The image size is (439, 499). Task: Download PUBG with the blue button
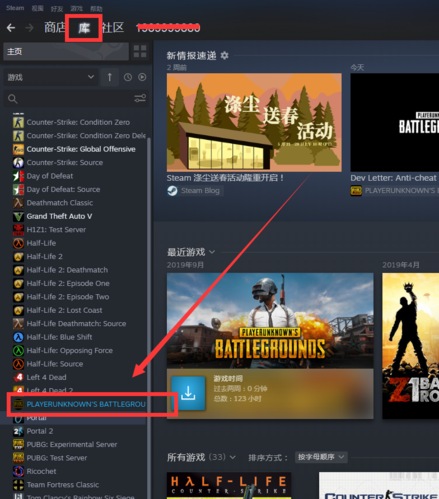pyautogui.click(x=188, y=393)
